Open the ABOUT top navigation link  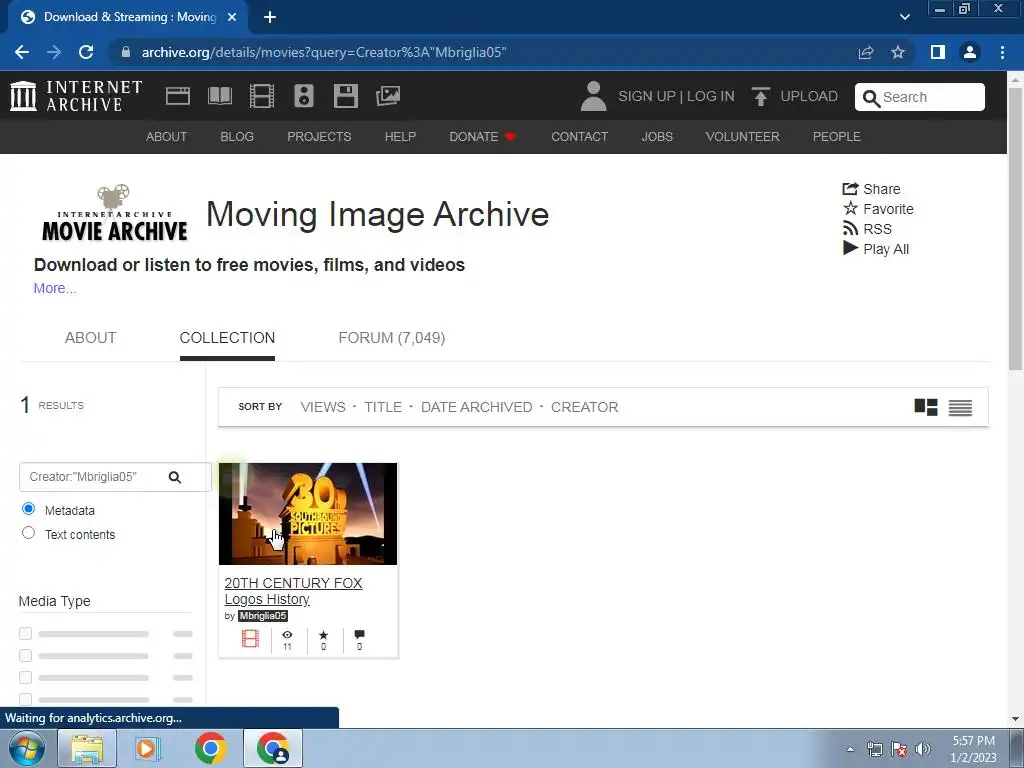click(x=166, y=136)
